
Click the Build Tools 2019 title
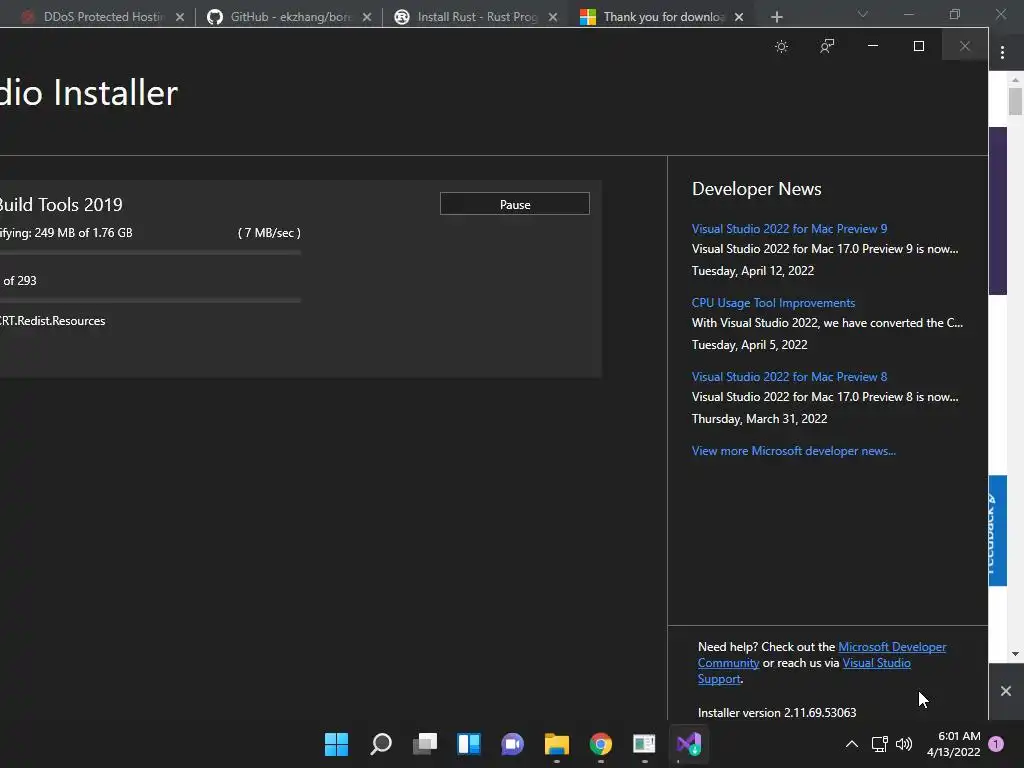coord(61,204)
